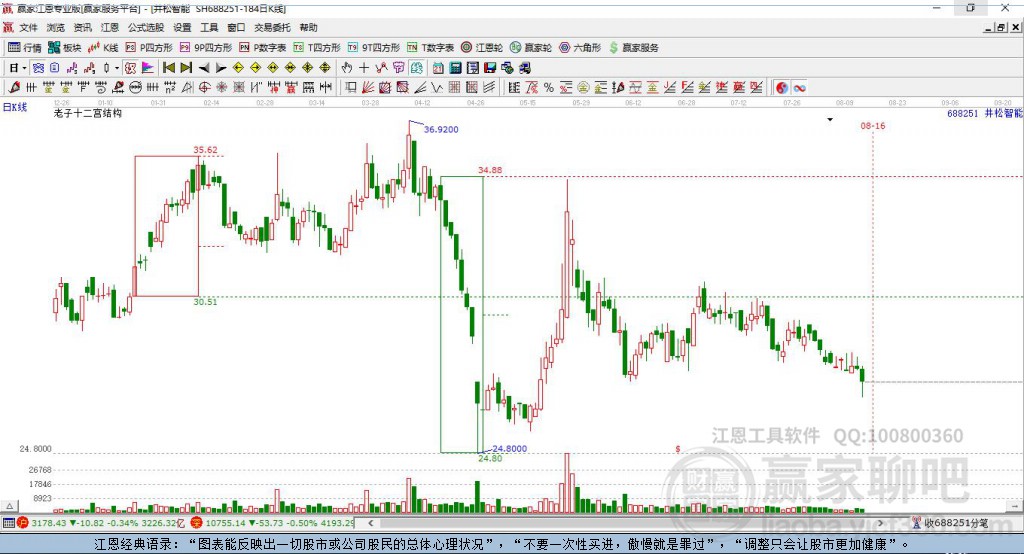Click the up-triangle button beside volume panel
The image size is (1024, 554).
click(x=9, y=506)
